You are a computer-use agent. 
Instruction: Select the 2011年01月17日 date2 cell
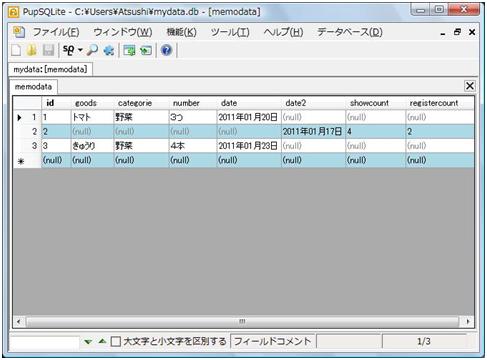(x=313, y=132)
